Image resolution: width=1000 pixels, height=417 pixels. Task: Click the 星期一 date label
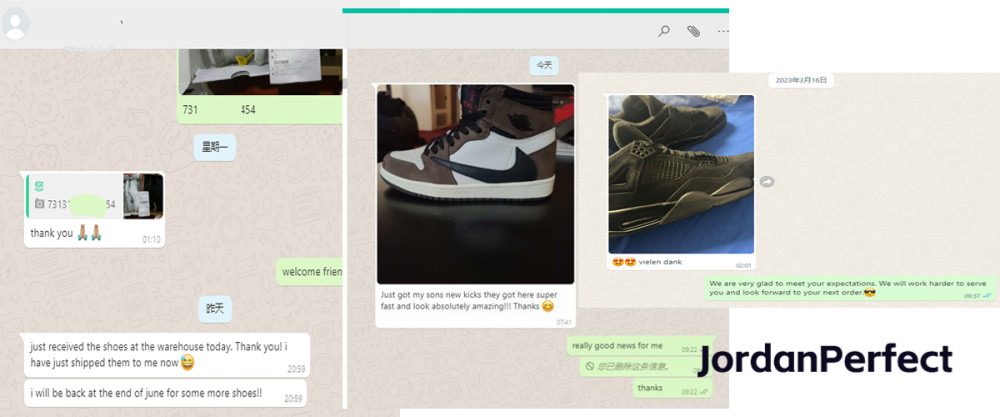(x=215, y=147)
